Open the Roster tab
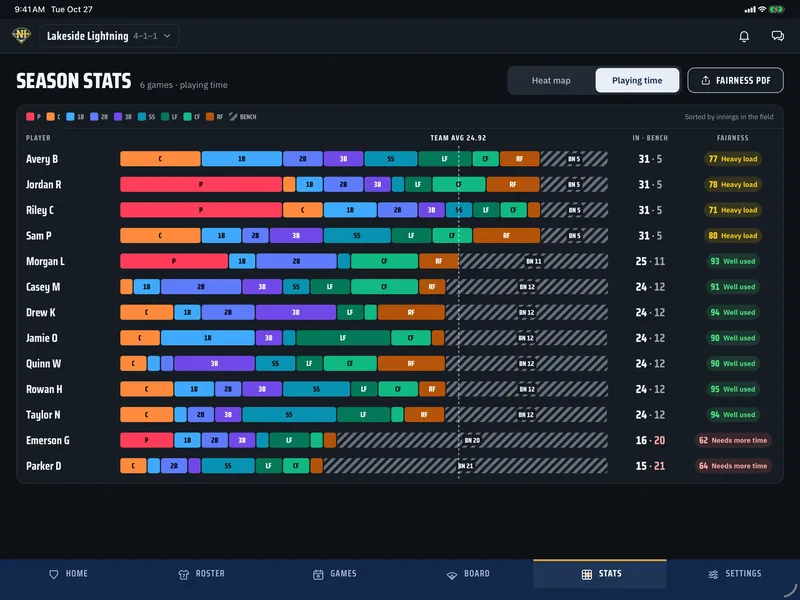 tap(201, 573)
